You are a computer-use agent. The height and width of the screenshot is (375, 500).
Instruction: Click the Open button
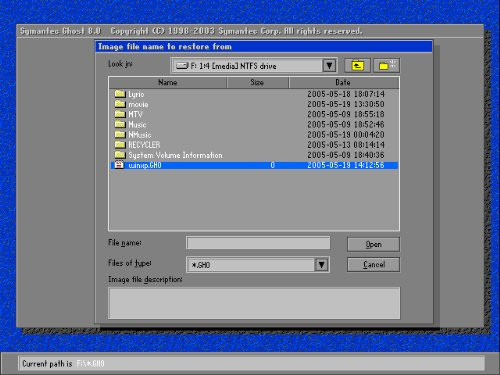click(373, 244)
